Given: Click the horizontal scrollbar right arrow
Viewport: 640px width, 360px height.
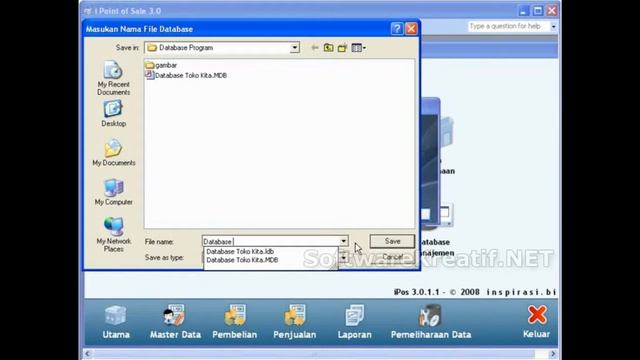Looking at the screenshot, I should (x=553, y=353).
